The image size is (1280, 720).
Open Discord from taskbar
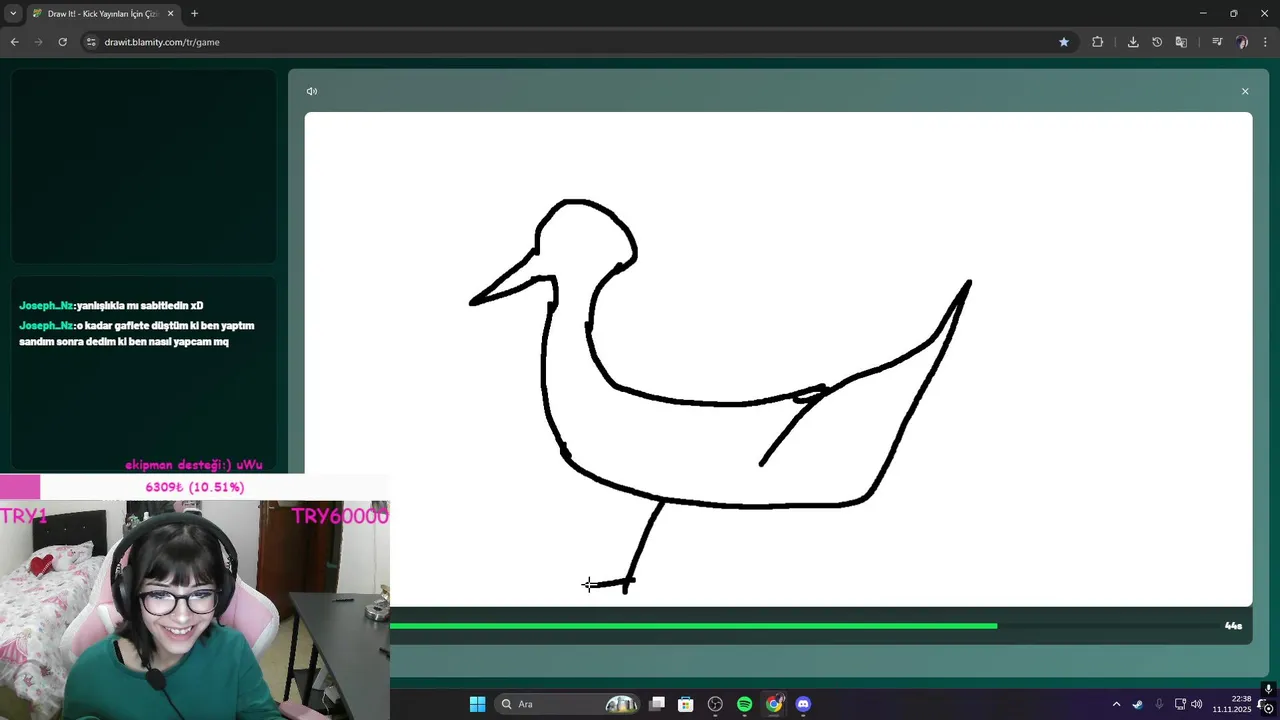(803, 704)
